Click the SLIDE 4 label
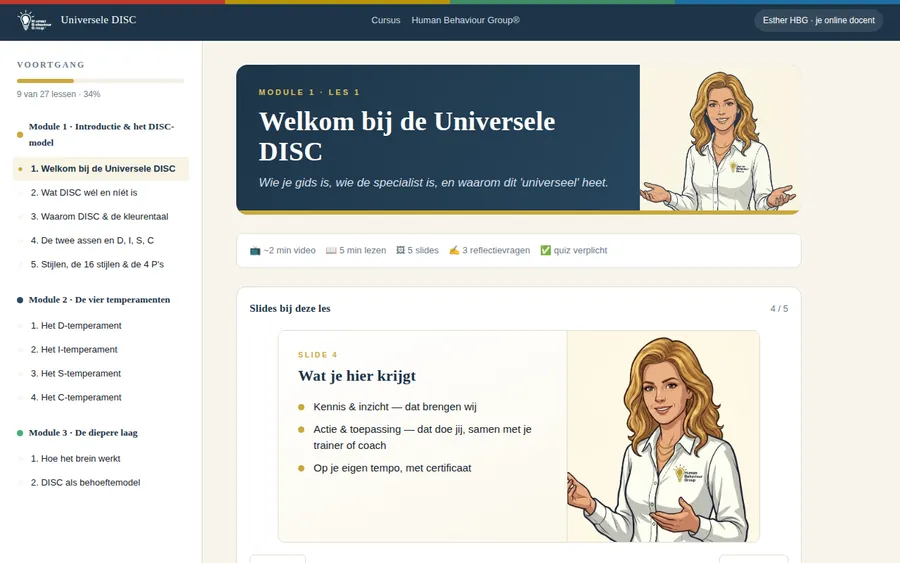Image resolution: width=900 pixels, height=563 pixels. (x=317, y=355)
